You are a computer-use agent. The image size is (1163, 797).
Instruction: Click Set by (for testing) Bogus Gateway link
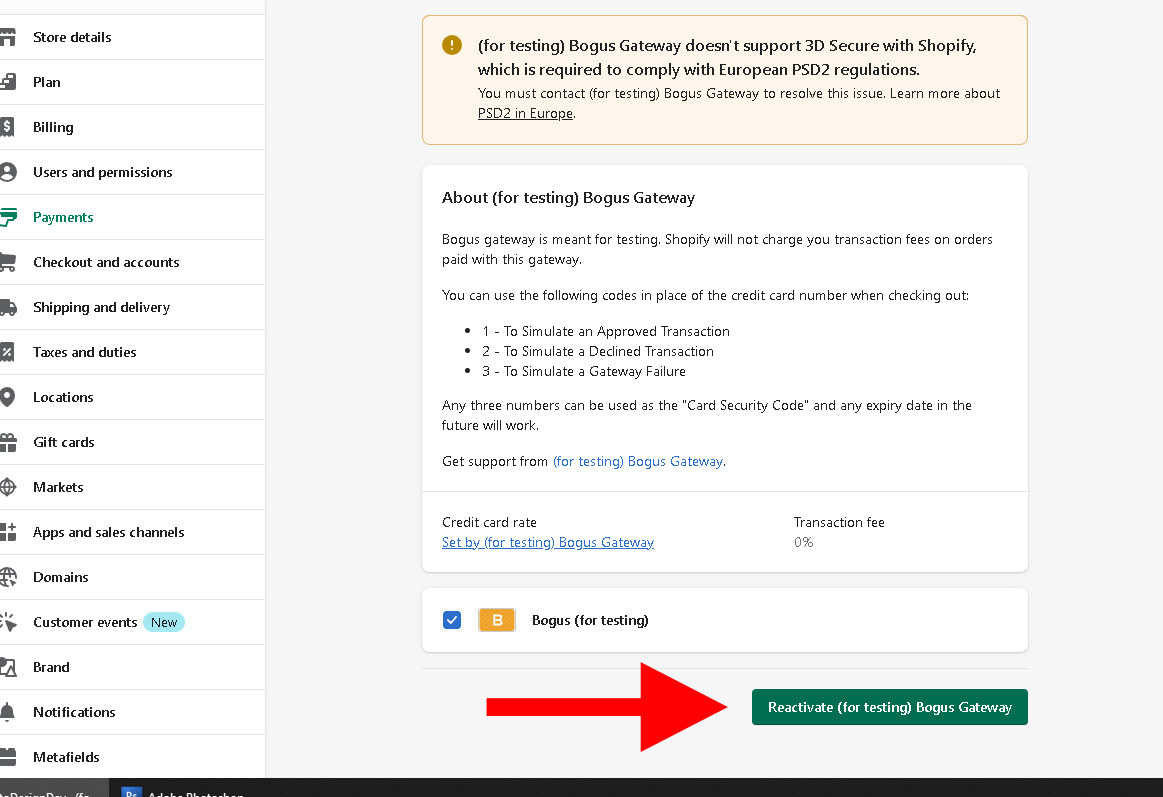[548, 542]
